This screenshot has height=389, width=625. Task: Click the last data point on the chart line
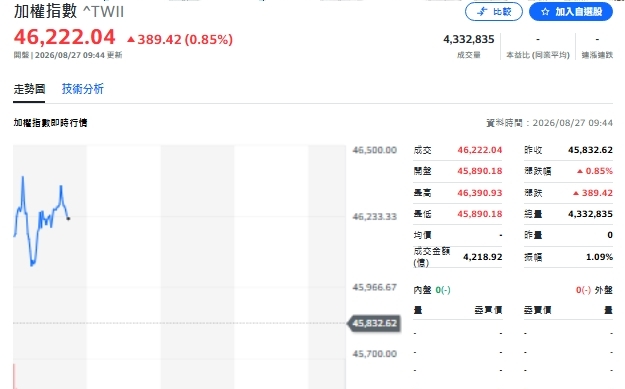[x=68, y=218]
